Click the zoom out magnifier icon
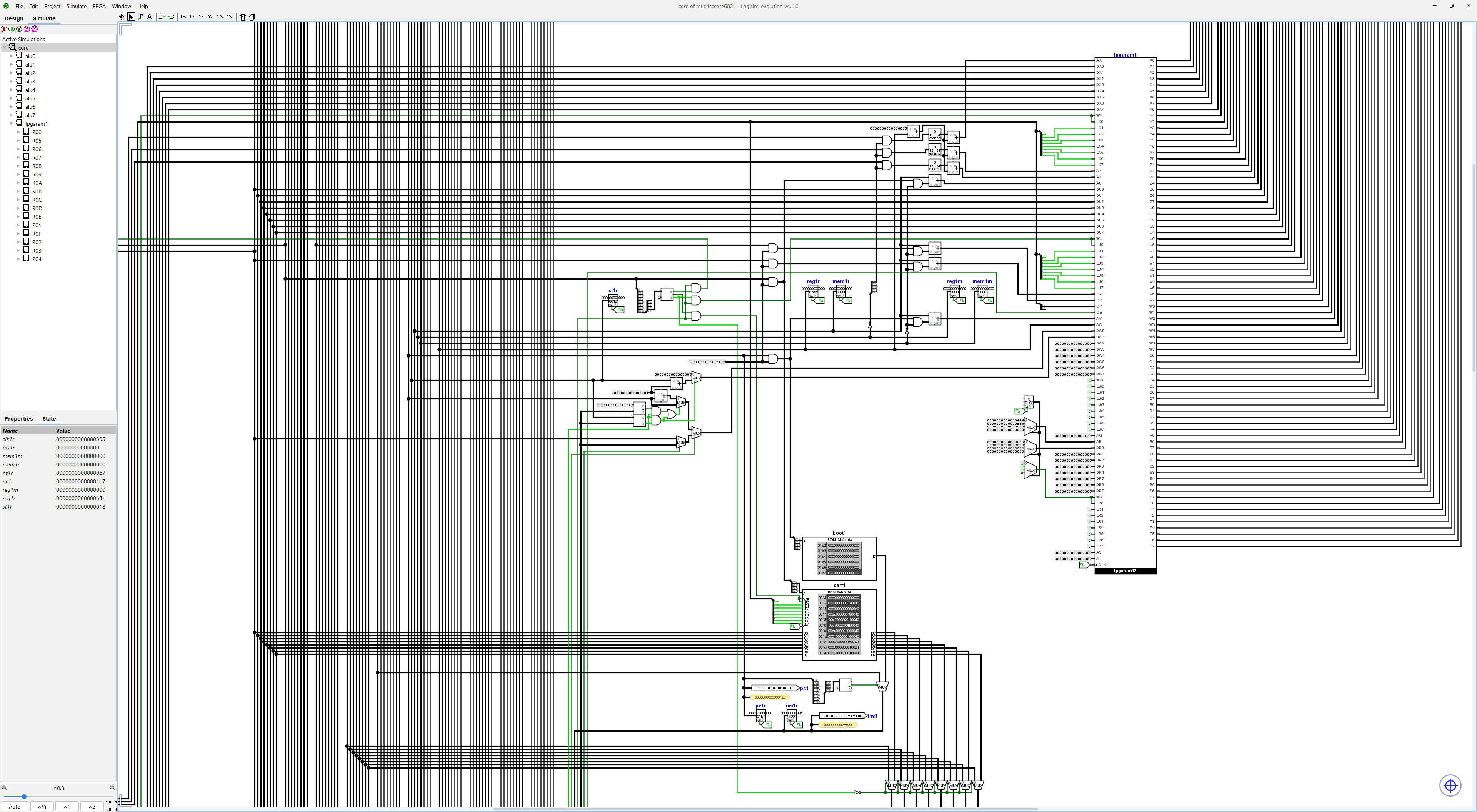This screenshot has width=1477, height=812. click(5, 788)
